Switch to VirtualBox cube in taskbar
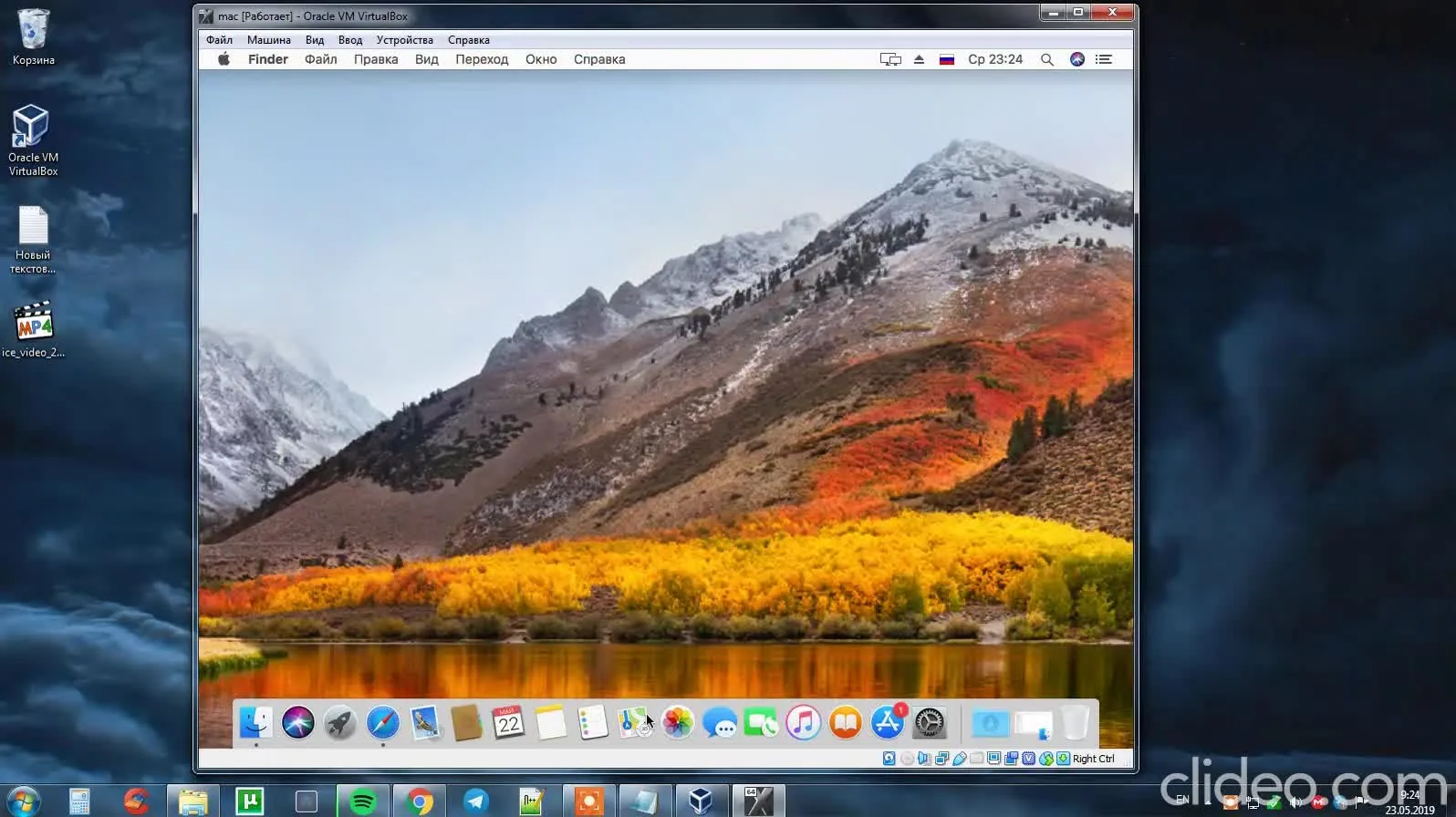The image size is (1456, 817). [x=701, y=801]
